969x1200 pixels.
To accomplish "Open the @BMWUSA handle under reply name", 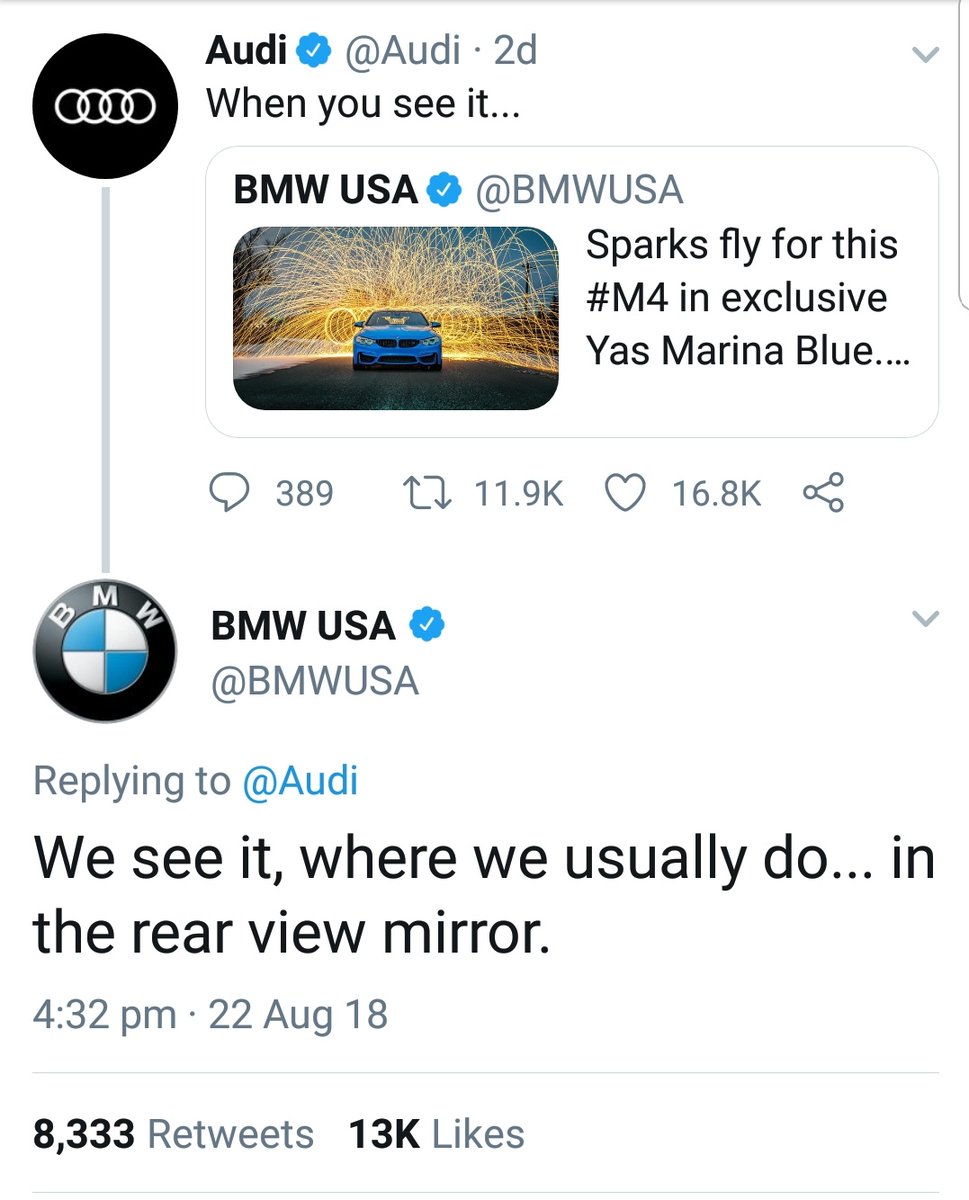I will [314, 681].
